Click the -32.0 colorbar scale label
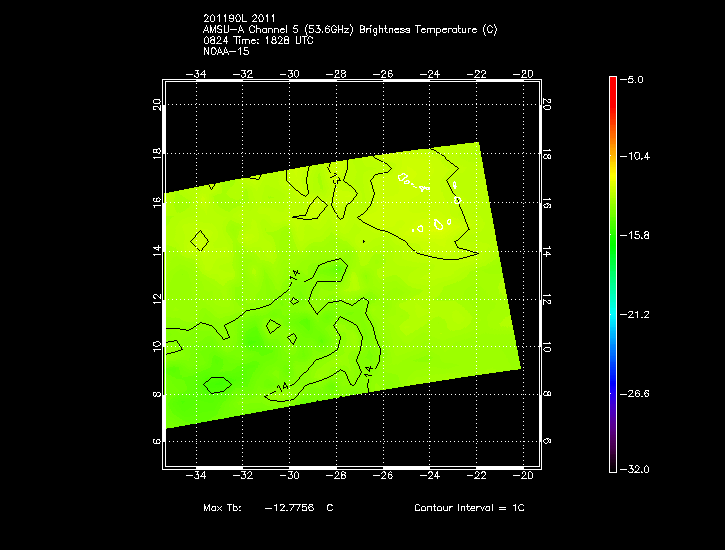 click(638, 469)
